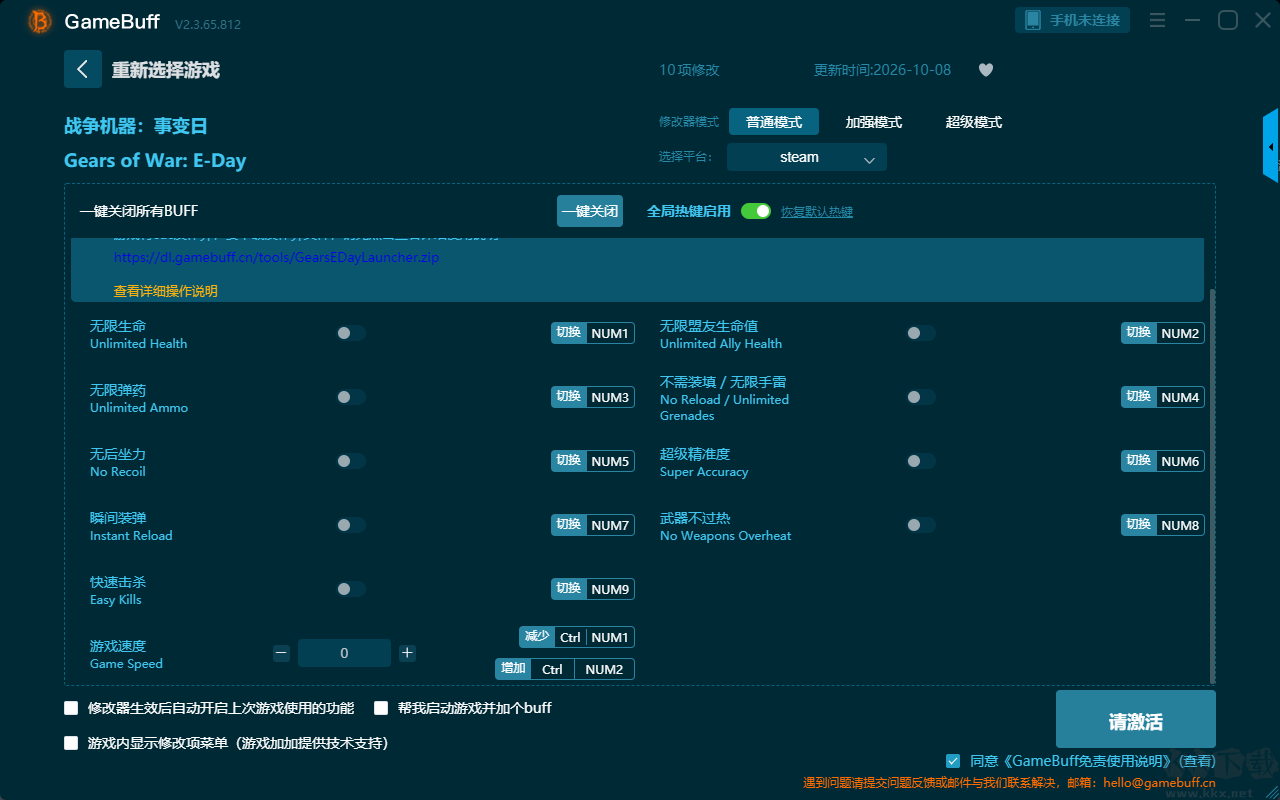The height and width of the screenshot is (800, 1280).
Task: Click NUM1 hotkey for Unlimited Health
Action: [x=610, y=333]
